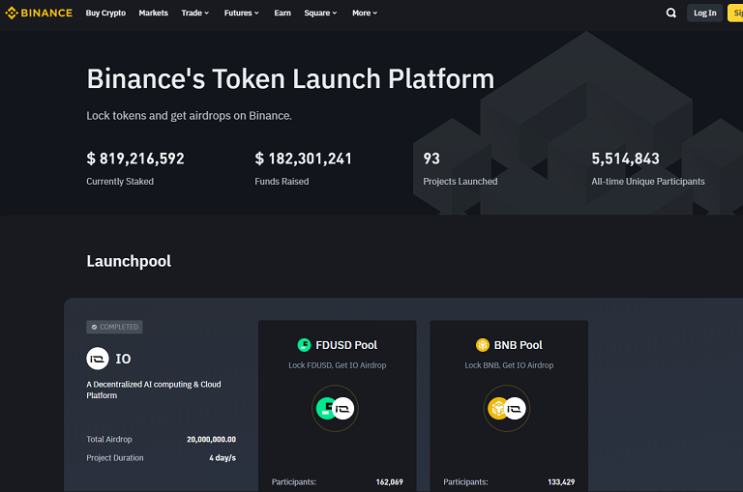Click the $ 819,216,592 Currently Staked value

pyautogui.click(x=136, y=158)
